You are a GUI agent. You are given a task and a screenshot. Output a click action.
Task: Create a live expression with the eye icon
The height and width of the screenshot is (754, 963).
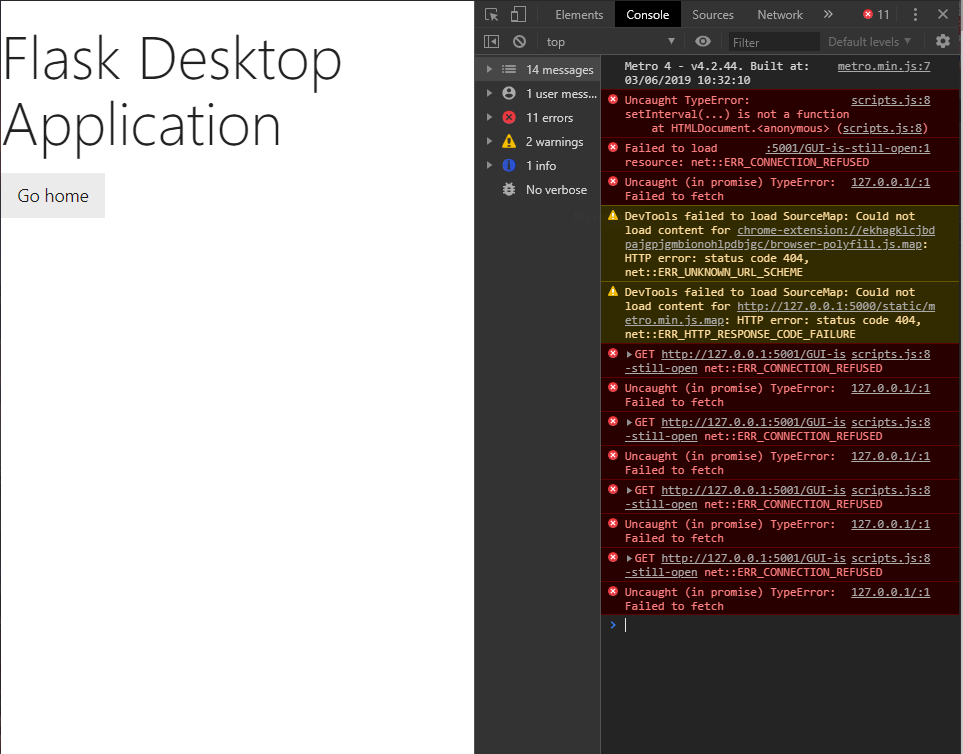click(x=703, y=41)
